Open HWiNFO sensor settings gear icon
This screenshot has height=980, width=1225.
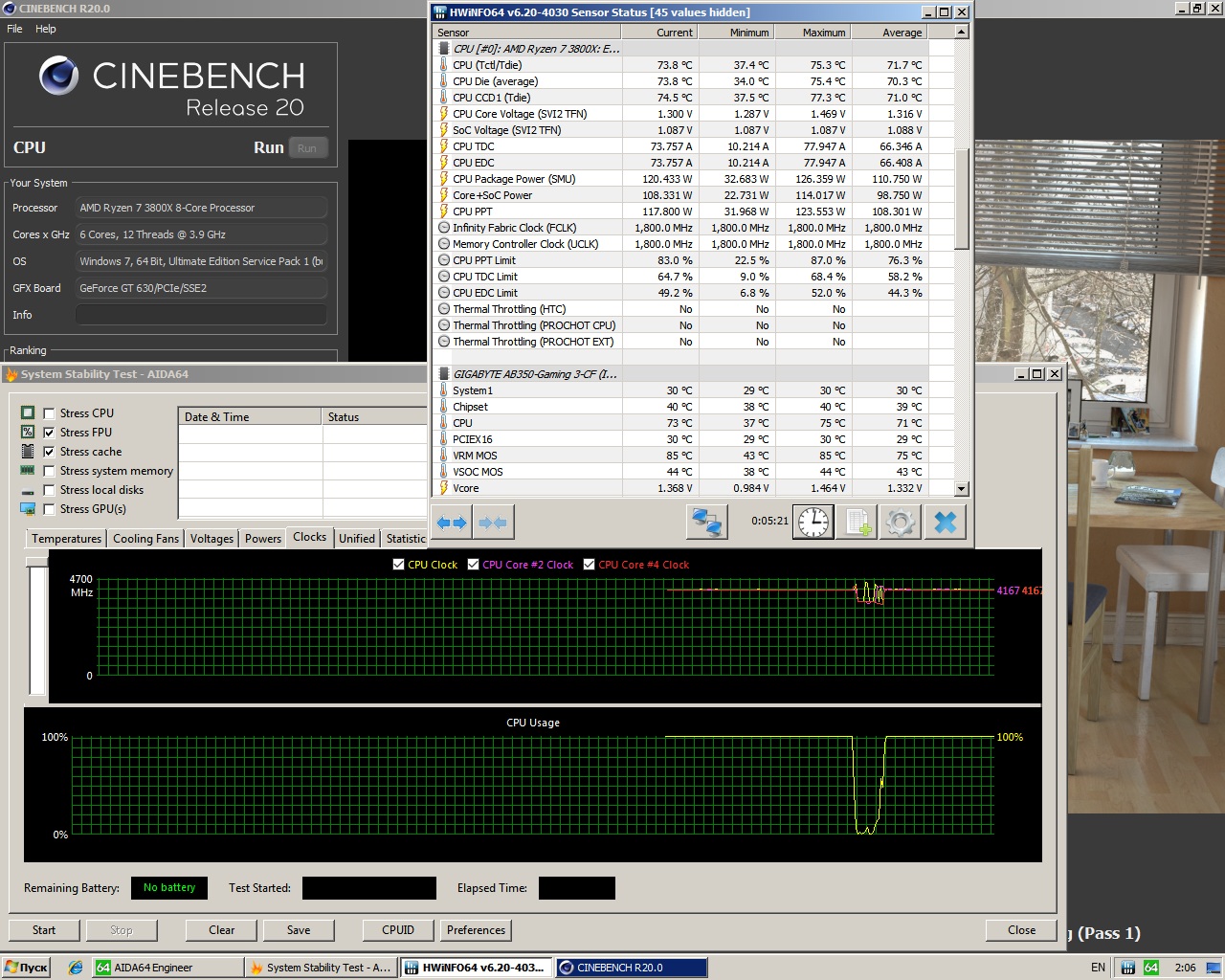(x=900, y=523)
